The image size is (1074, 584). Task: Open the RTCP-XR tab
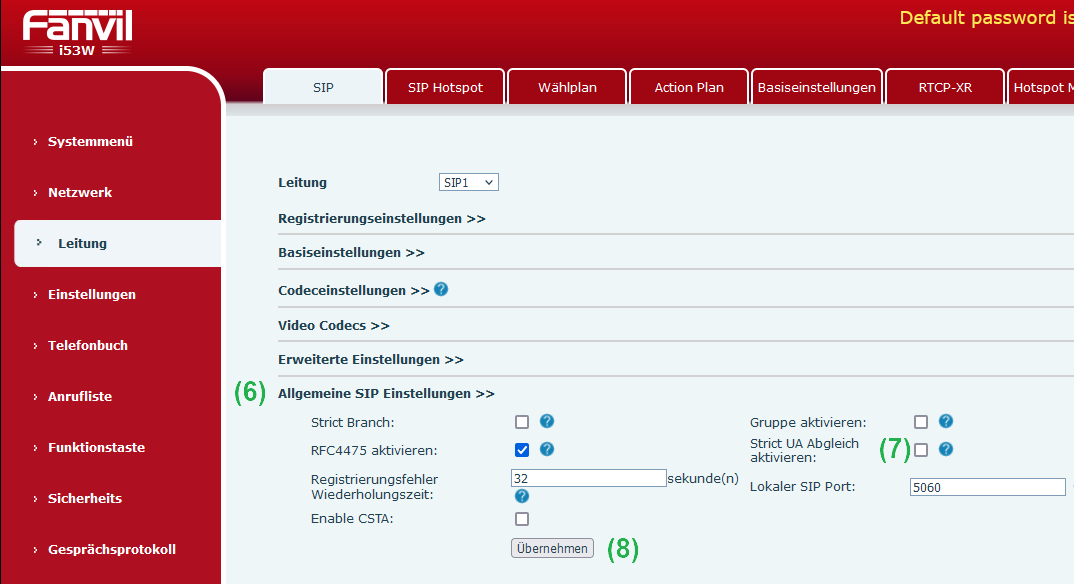click(945, 87)
